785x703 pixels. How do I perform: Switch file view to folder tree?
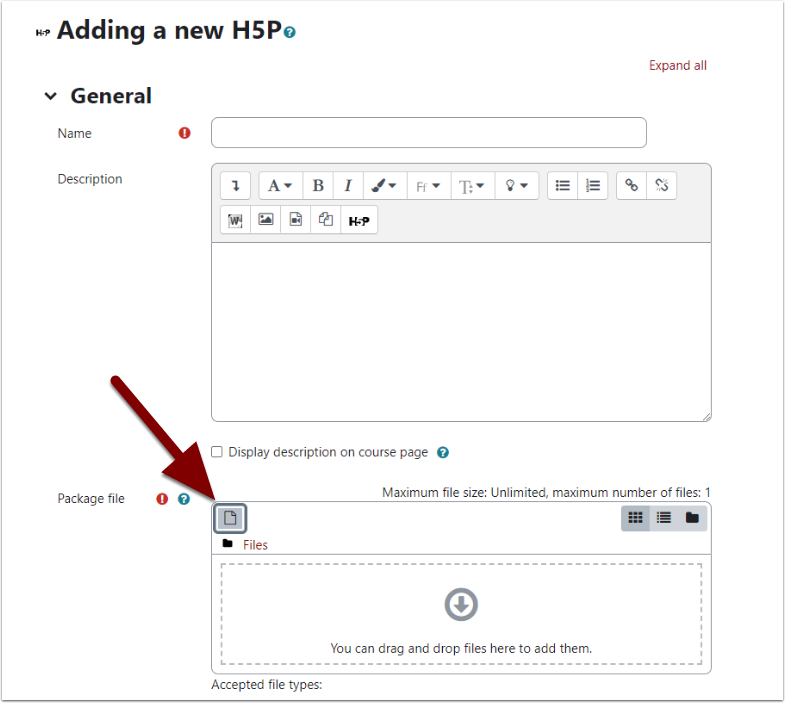tap(692, 518)
